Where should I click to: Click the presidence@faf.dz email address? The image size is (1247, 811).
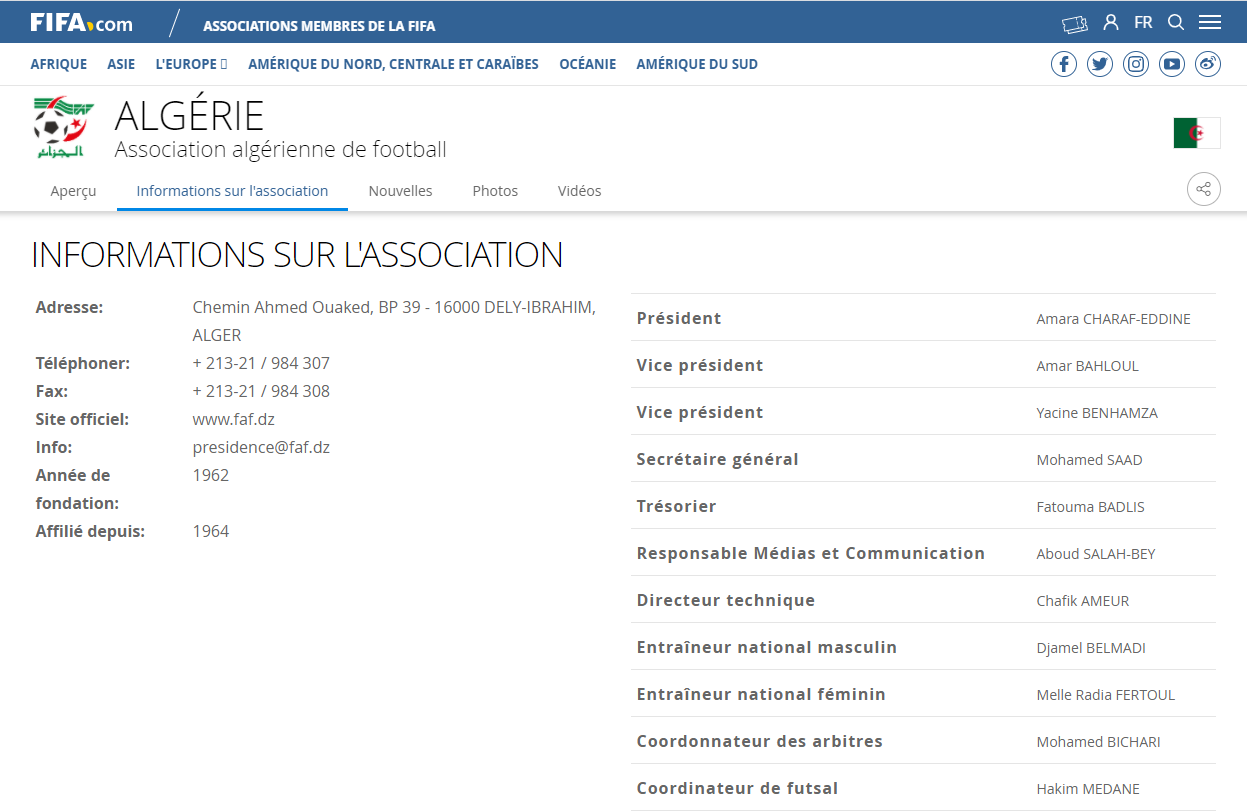coord(261,447)
